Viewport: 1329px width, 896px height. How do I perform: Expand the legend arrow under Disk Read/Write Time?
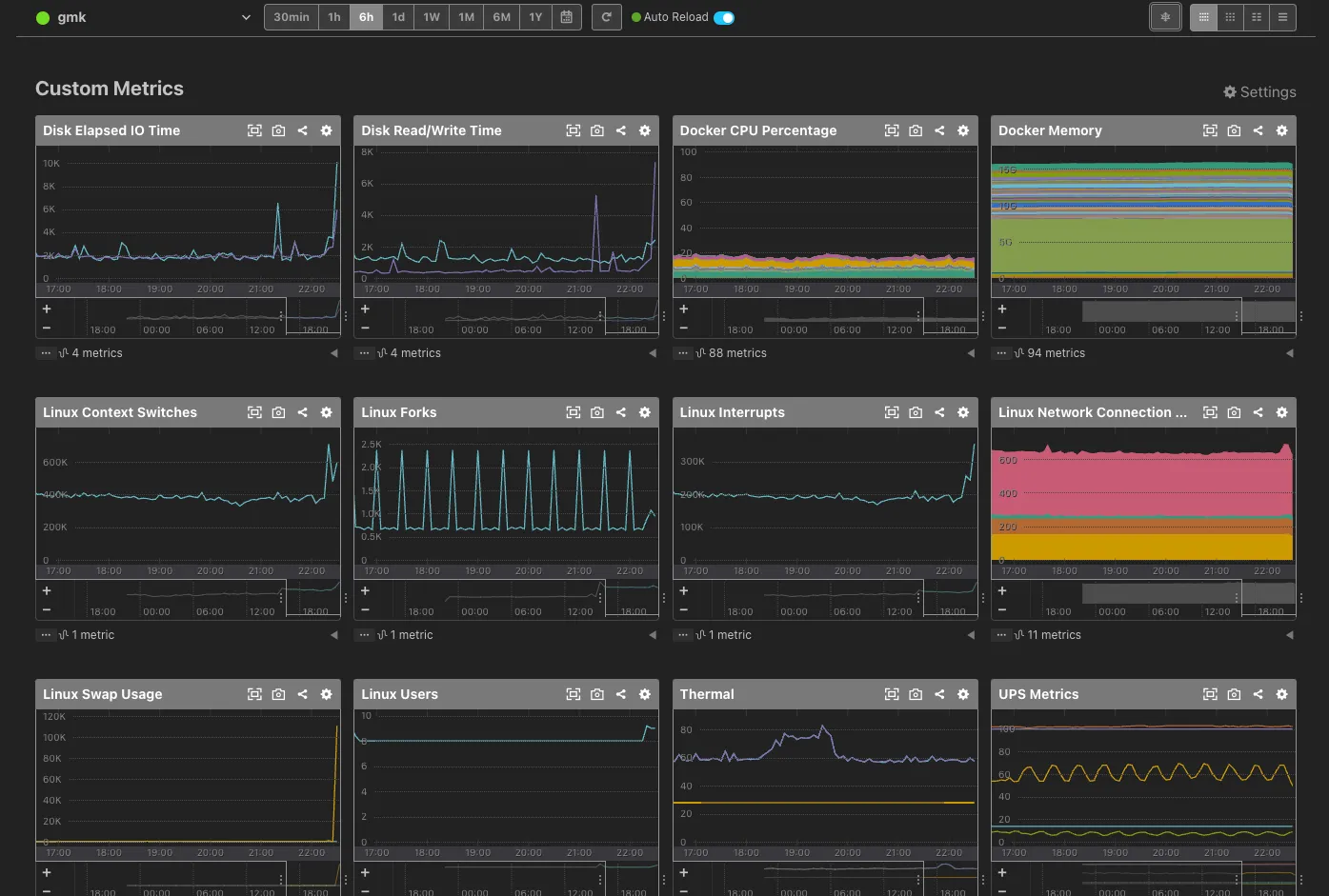pyautogui.click(x=653, y=353)
